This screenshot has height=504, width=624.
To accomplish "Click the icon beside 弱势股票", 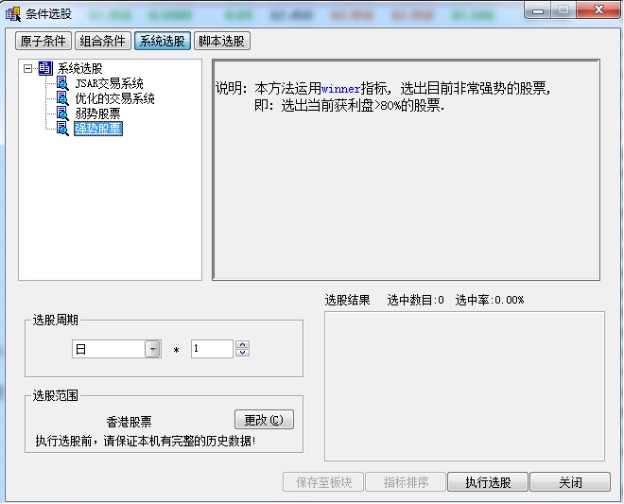I will (63, 114).
